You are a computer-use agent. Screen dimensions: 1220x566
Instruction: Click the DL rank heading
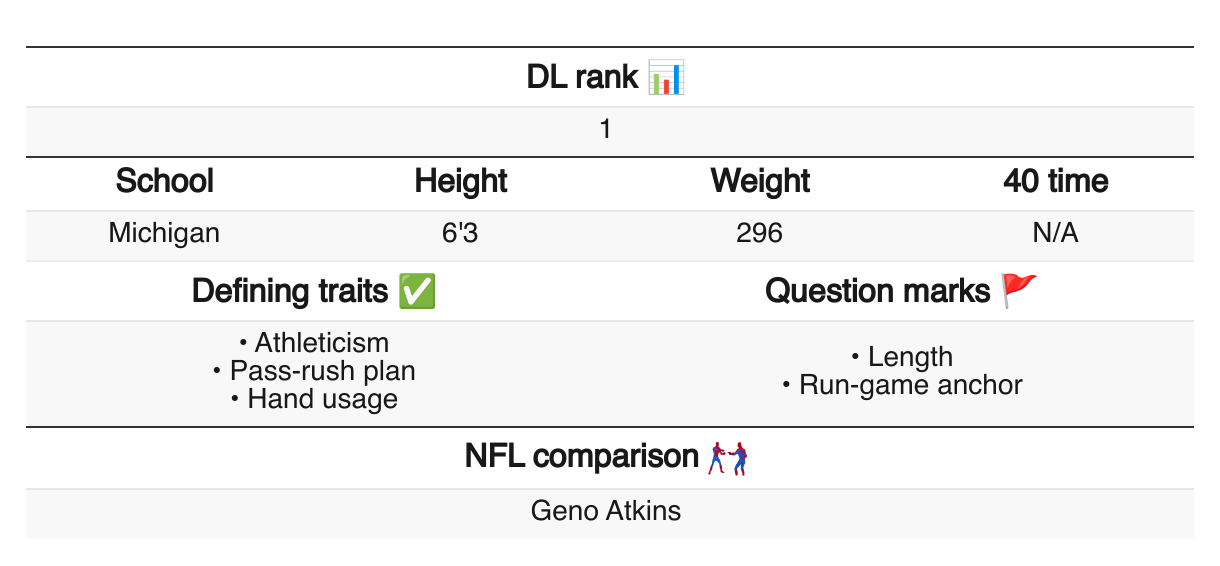click(x=582, y=77)
